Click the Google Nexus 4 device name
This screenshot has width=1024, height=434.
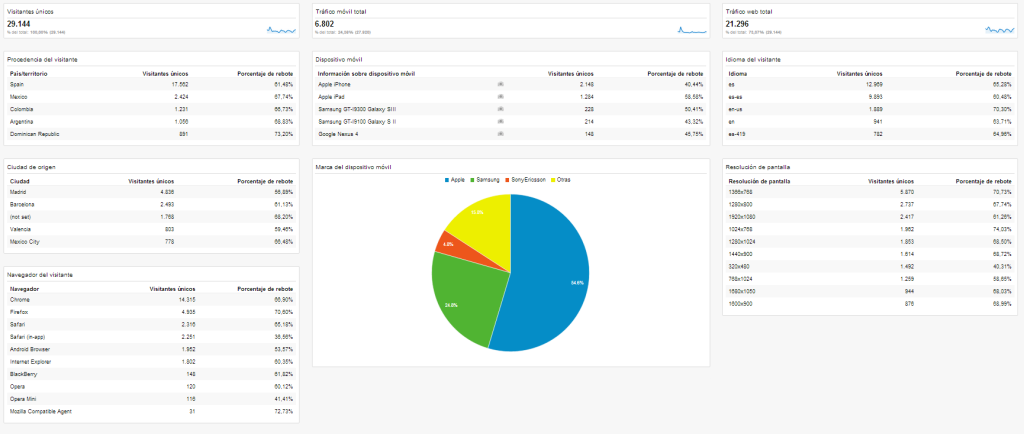(x=337, y=134)
